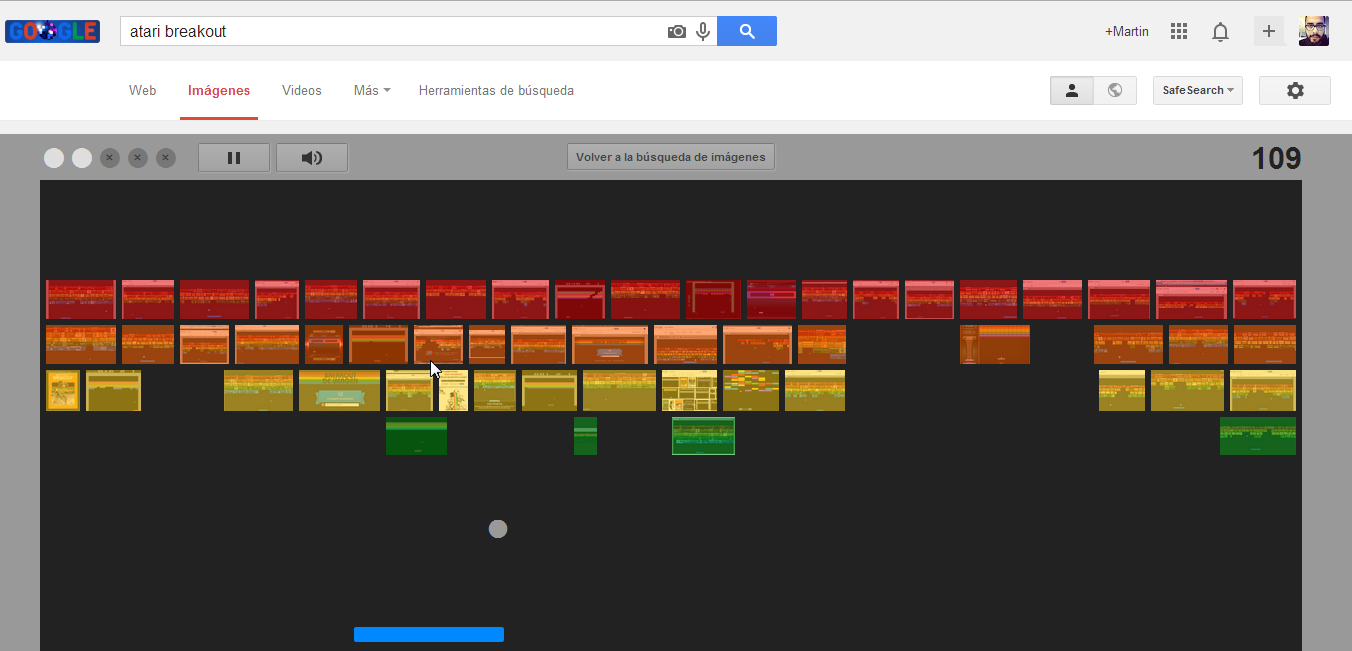Viewport: 1352px width, 651px height.
Task: Pause the Breakout game
Action: click(x=234, y=157)
